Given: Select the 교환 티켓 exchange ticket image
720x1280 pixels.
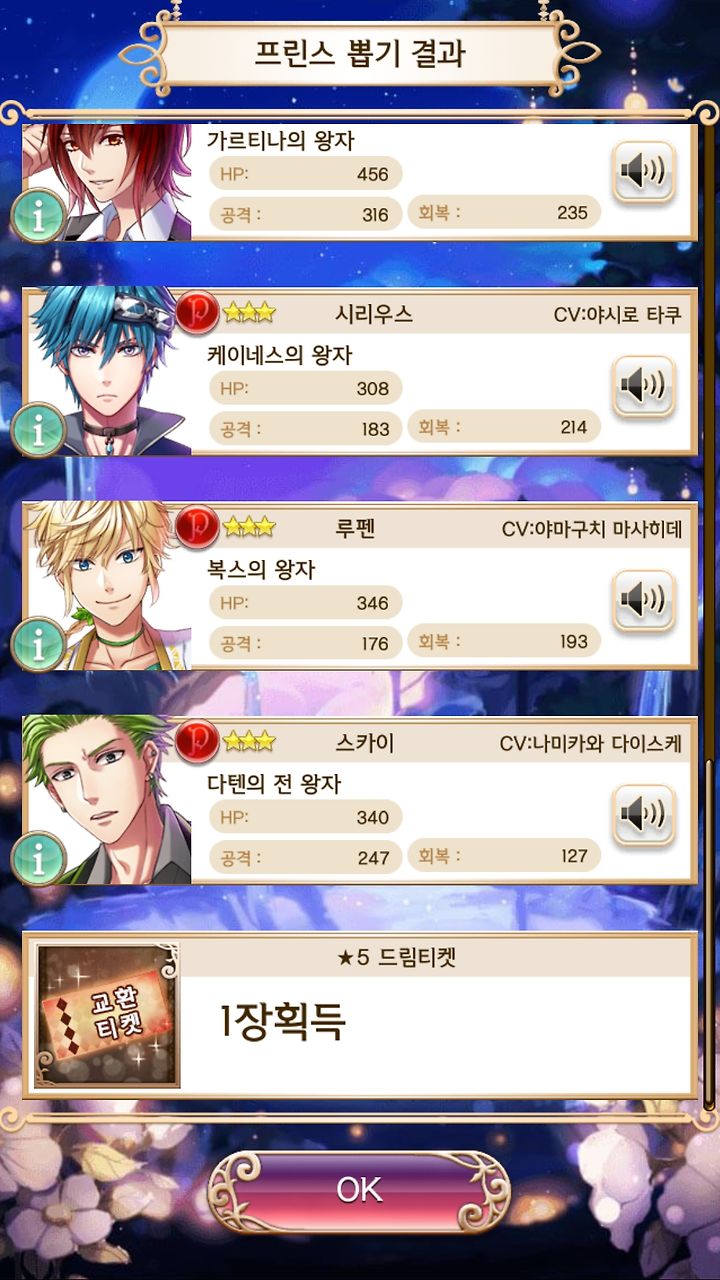Looking at the screenshot, I should [107, 1015].
